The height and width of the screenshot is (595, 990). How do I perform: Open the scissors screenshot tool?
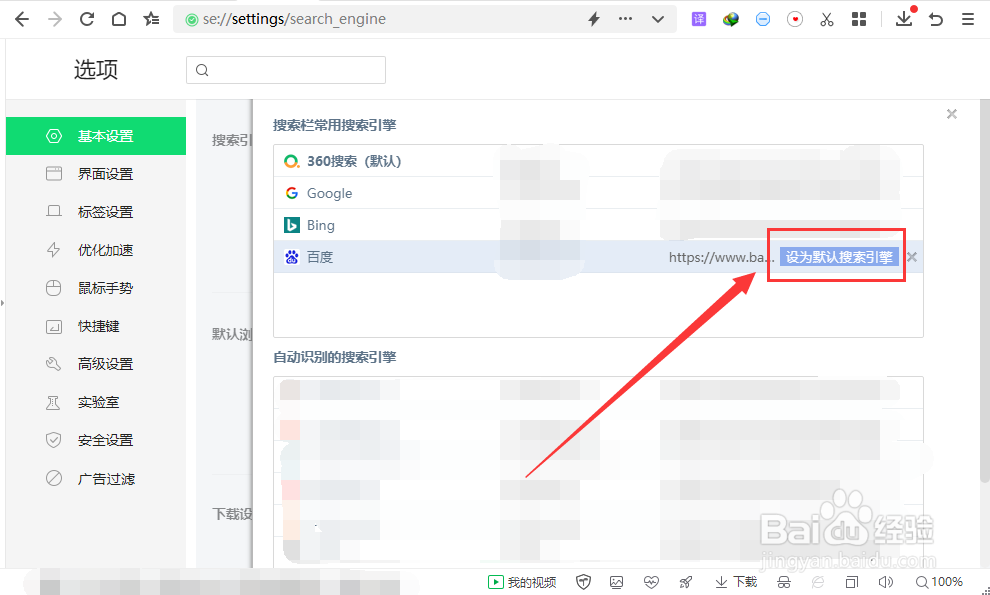coord(826,20)
